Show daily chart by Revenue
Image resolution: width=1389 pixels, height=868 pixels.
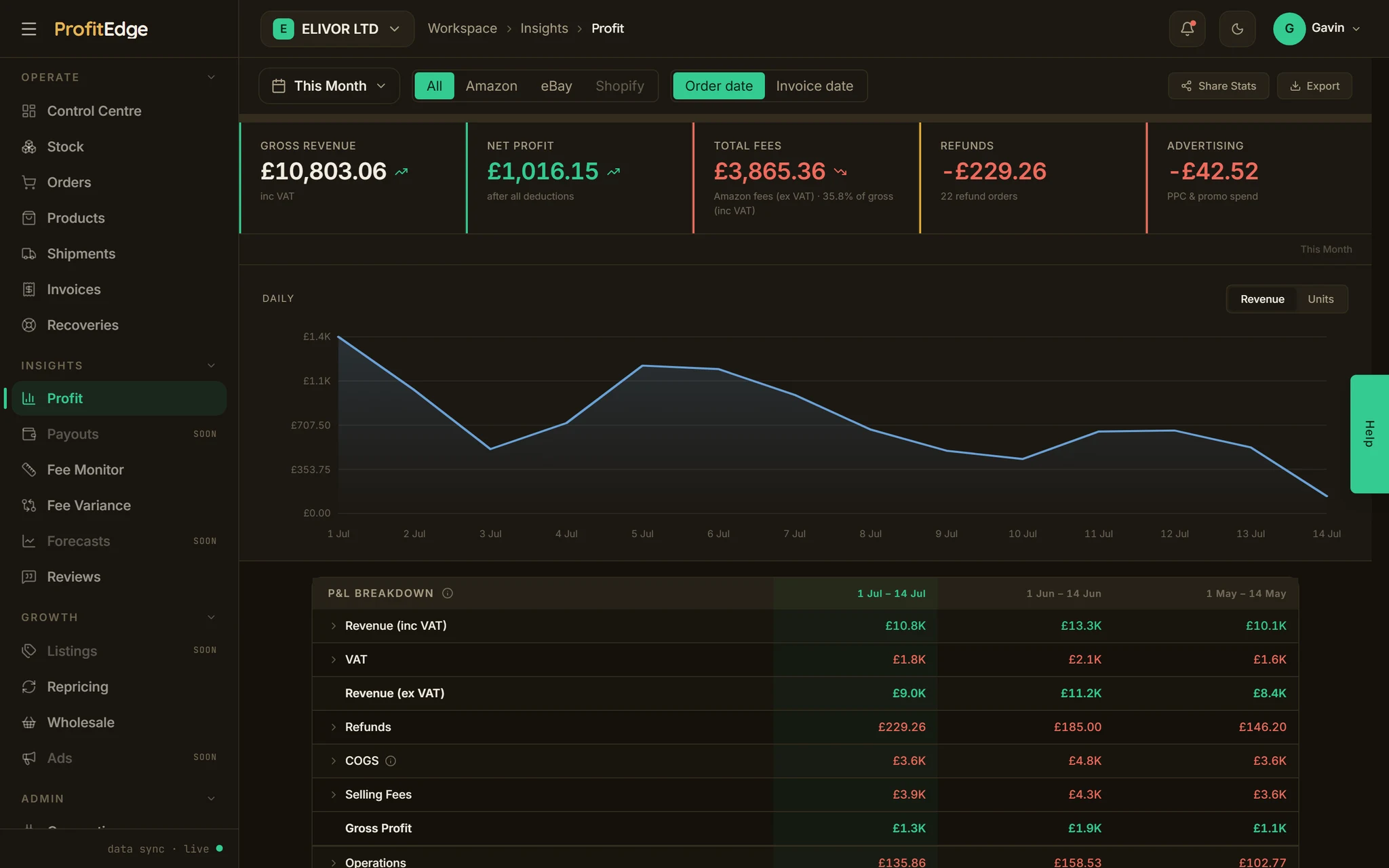[x=1262, y=299]
